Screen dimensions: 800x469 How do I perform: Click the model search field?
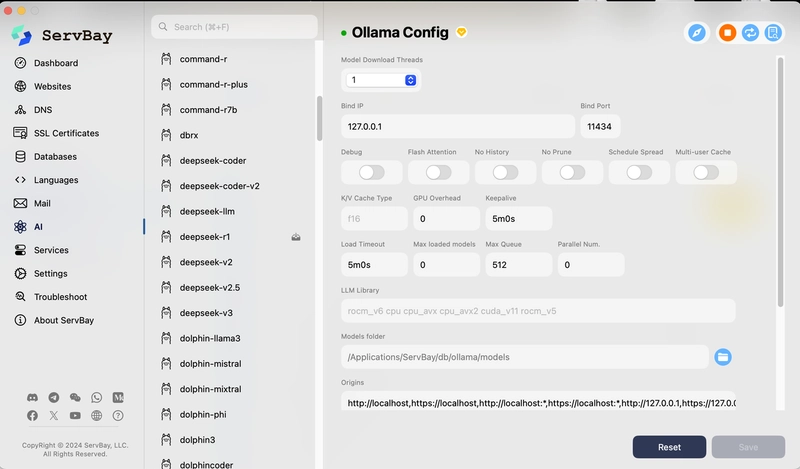tap(234, 27)
